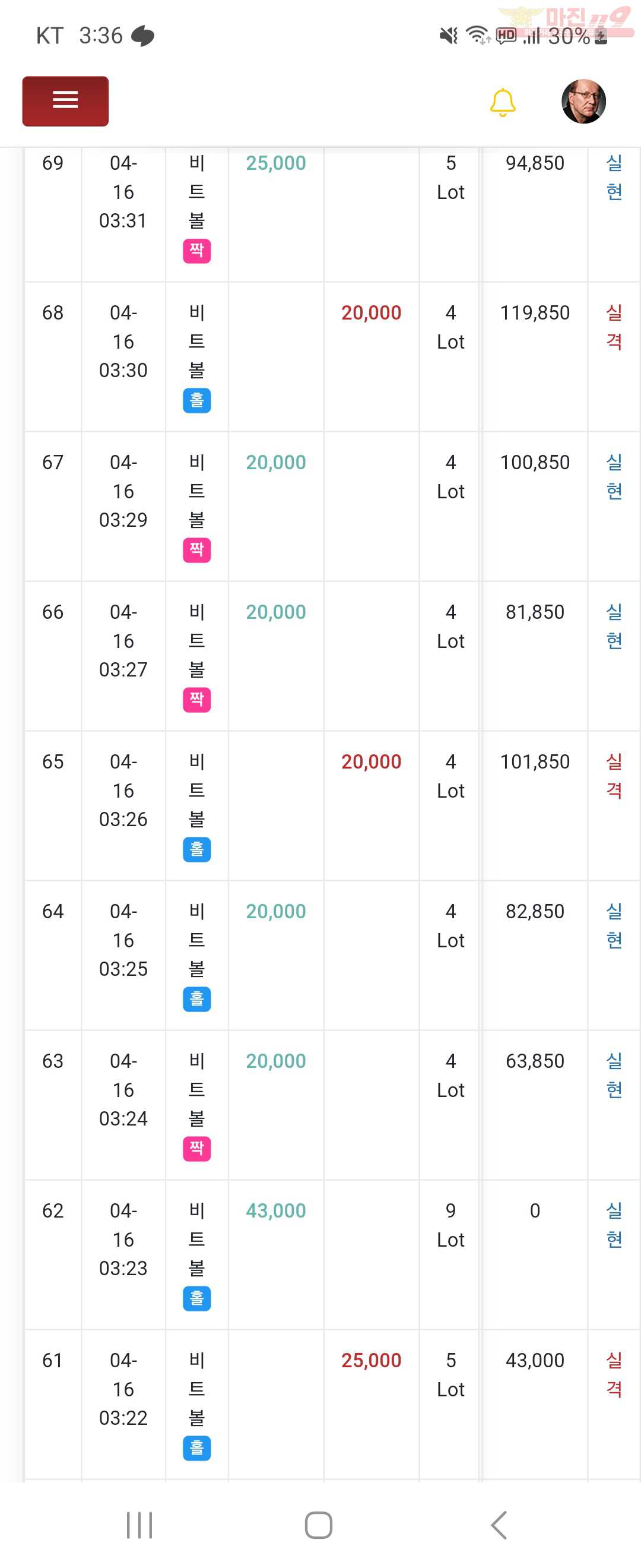Open the recent apps button
Image resolution: width=641 pixels, height=1568 pixels.
(139, 1525)
